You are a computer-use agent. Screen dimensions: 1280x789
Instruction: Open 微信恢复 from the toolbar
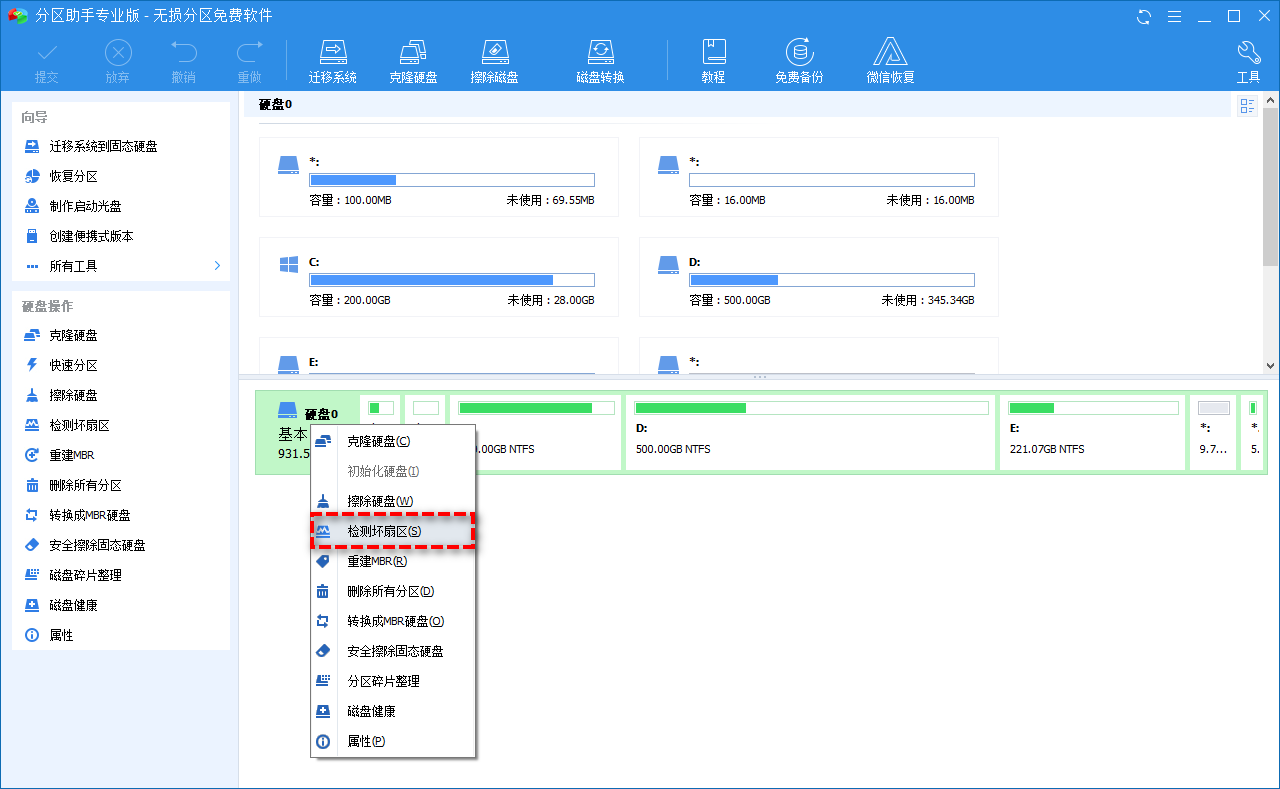coord(890,61)
